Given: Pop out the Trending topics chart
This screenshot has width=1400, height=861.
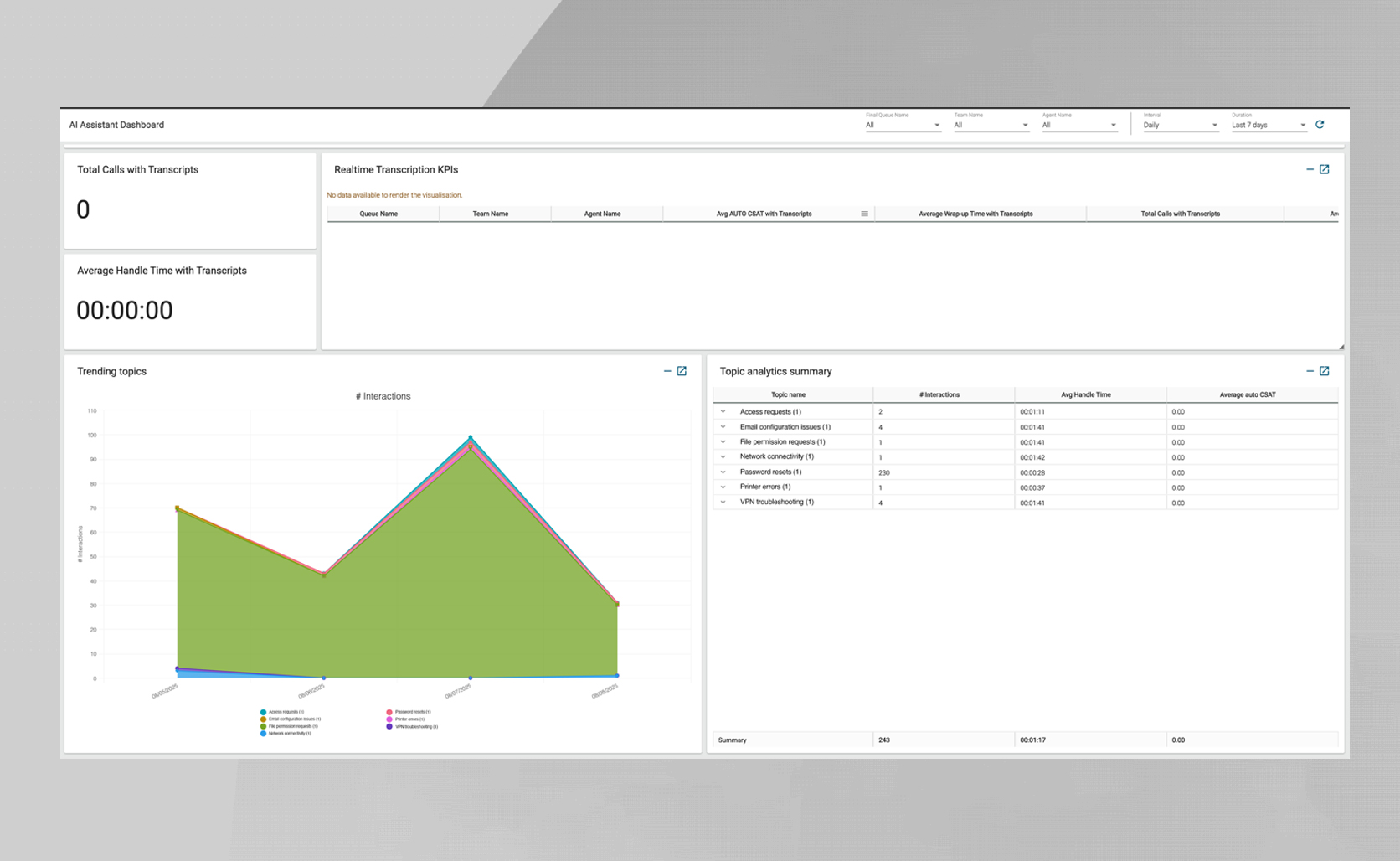Looking at the screenshot, I should [682, 371].
